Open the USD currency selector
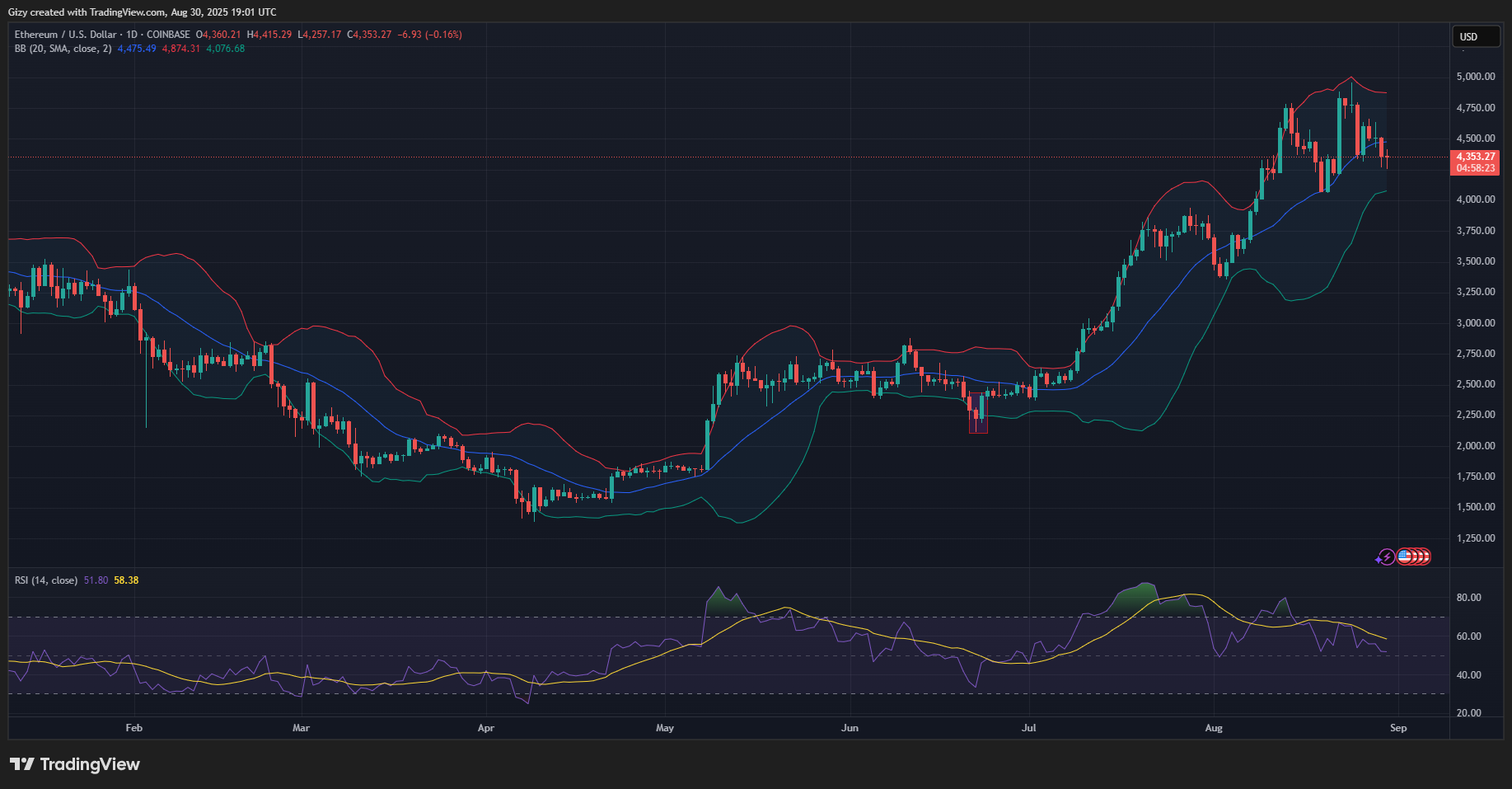Screen dimensions: 1512x789 click(x=1474, y=36)
